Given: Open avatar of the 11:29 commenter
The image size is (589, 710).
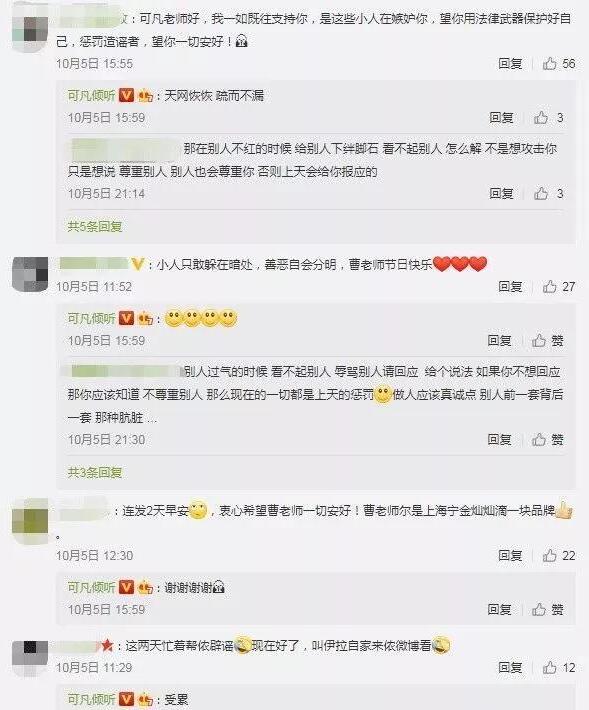Looking at the screenshot, I should (x=30, y=659).
